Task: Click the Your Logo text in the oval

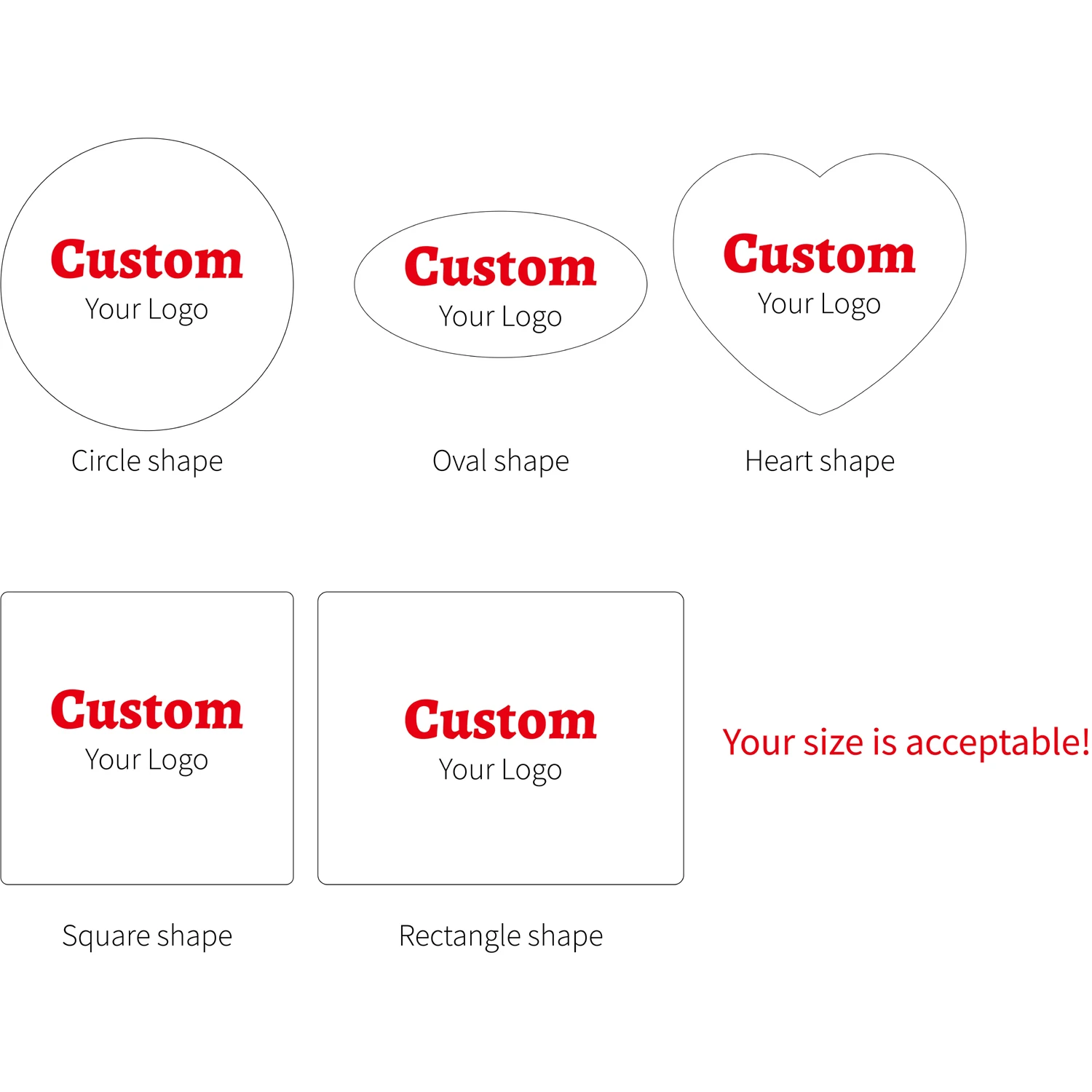Action: (501, 317)
